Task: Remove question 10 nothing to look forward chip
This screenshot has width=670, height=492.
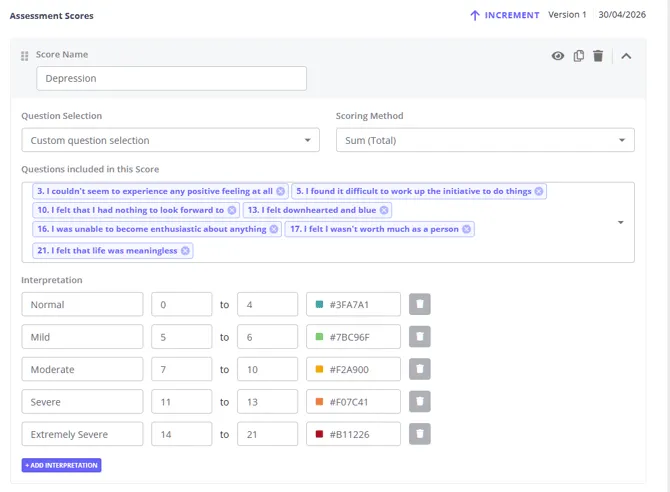Action: 232,210
